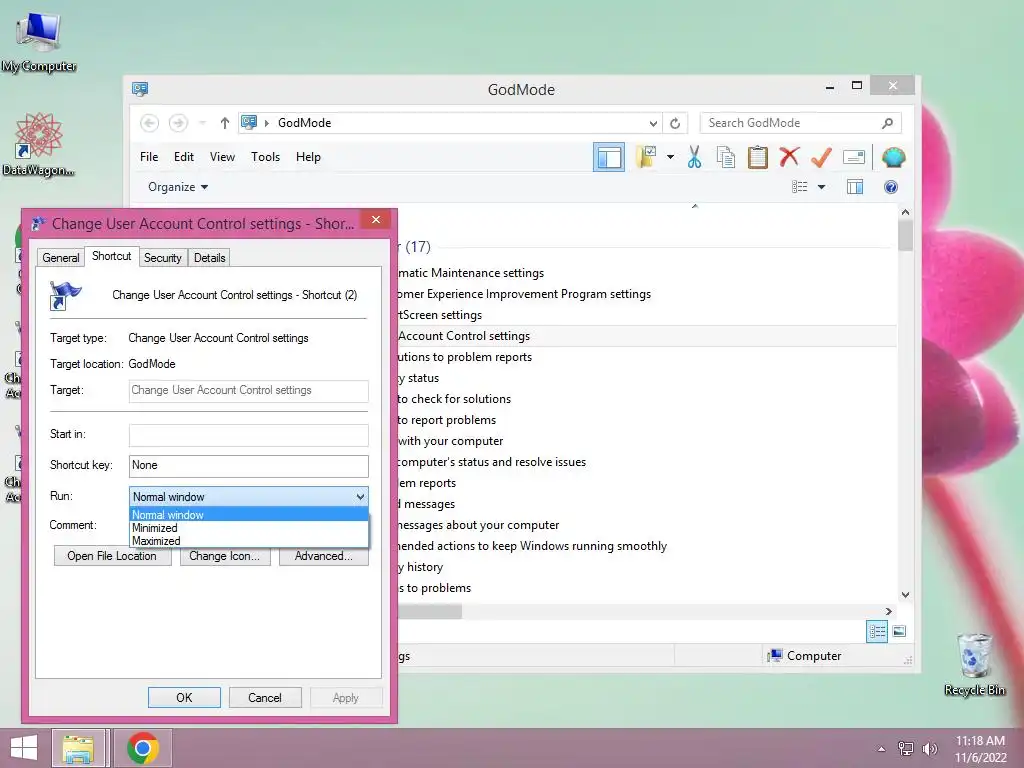Select Maximized run option
Viewport: 1024px width, 768px height.
pyautogui.click(x=249, y=541)
